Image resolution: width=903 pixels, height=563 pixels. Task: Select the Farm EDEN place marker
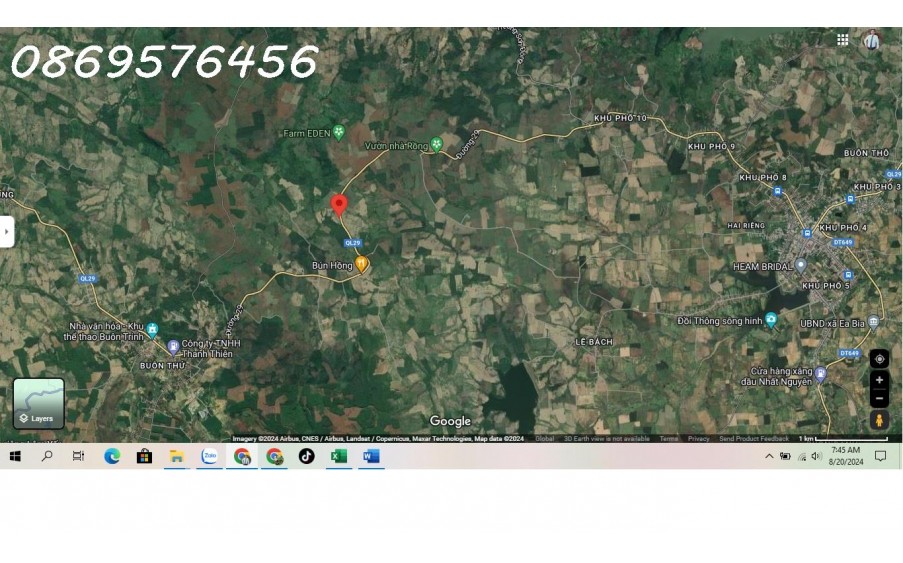coord(339,132)
